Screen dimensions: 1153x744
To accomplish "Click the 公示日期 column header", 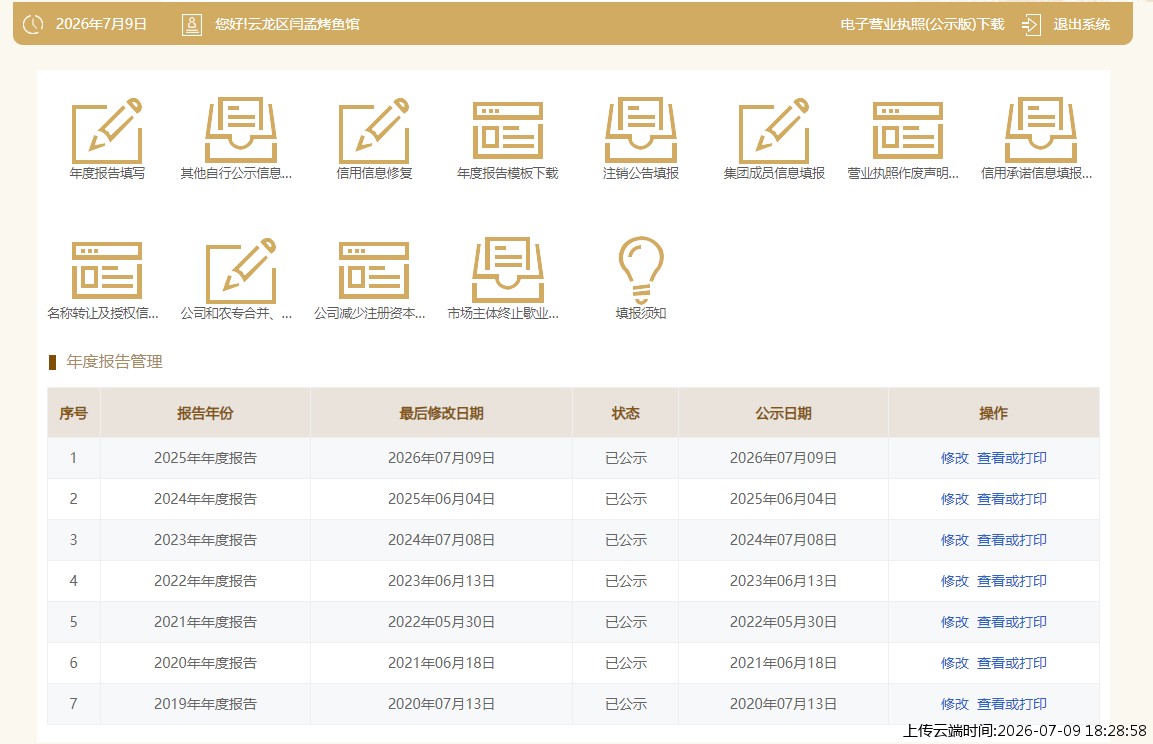I will point(783,413).
